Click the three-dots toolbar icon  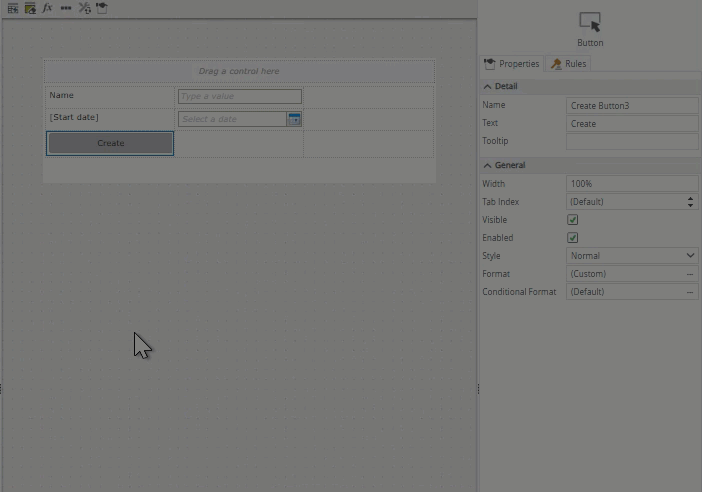coord(65,8)
